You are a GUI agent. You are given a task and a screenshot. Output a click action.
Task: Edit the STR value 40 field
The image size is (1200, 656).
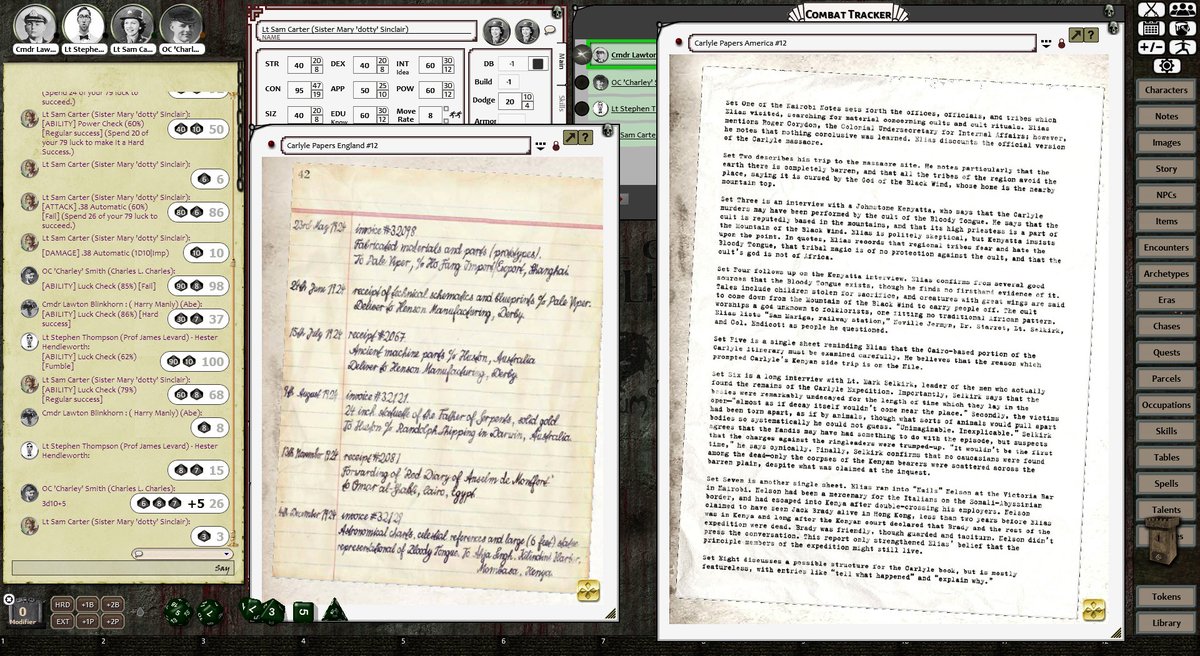297,65
